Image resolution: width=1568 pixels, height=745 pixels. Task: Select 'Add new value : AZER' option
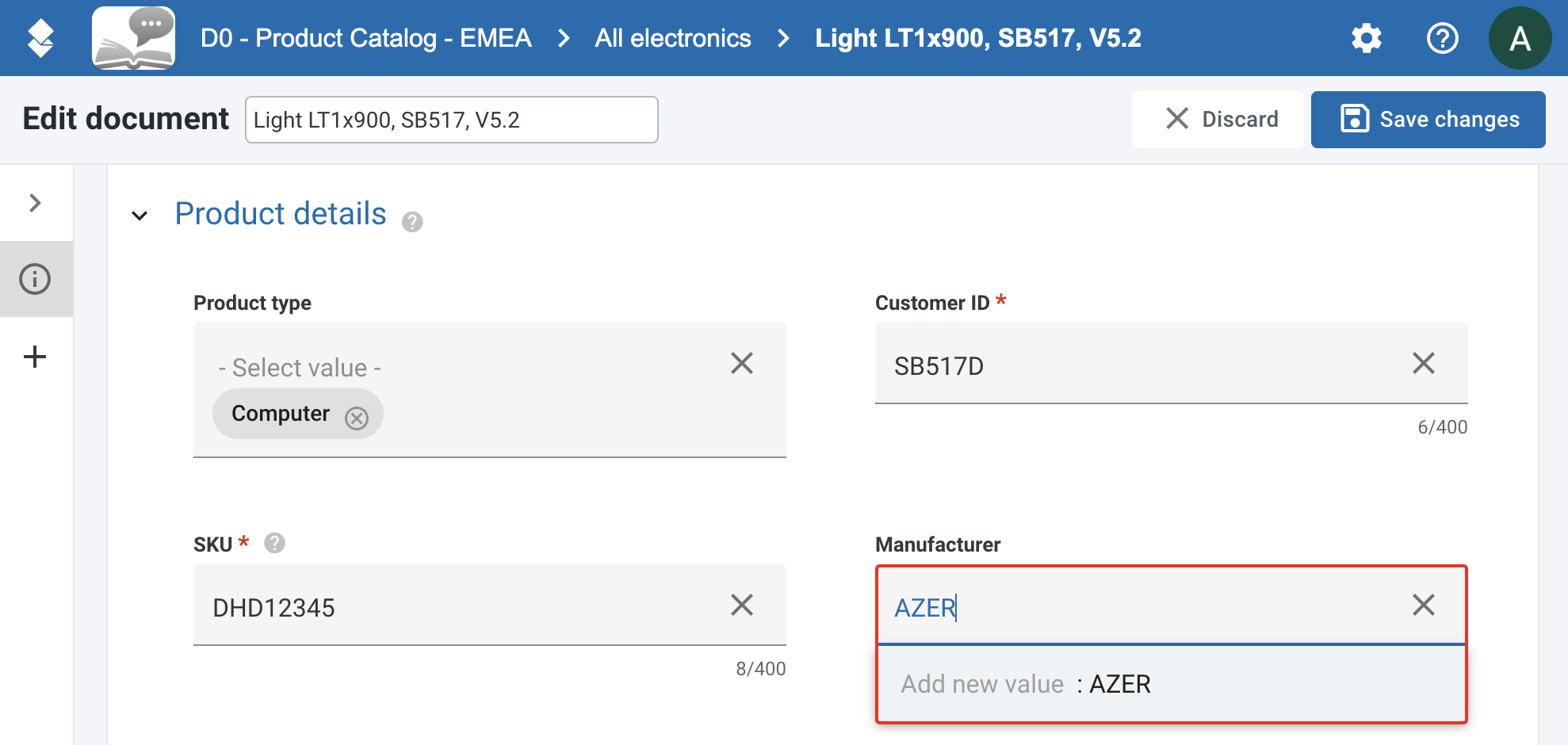click(x=1172, y=684)
